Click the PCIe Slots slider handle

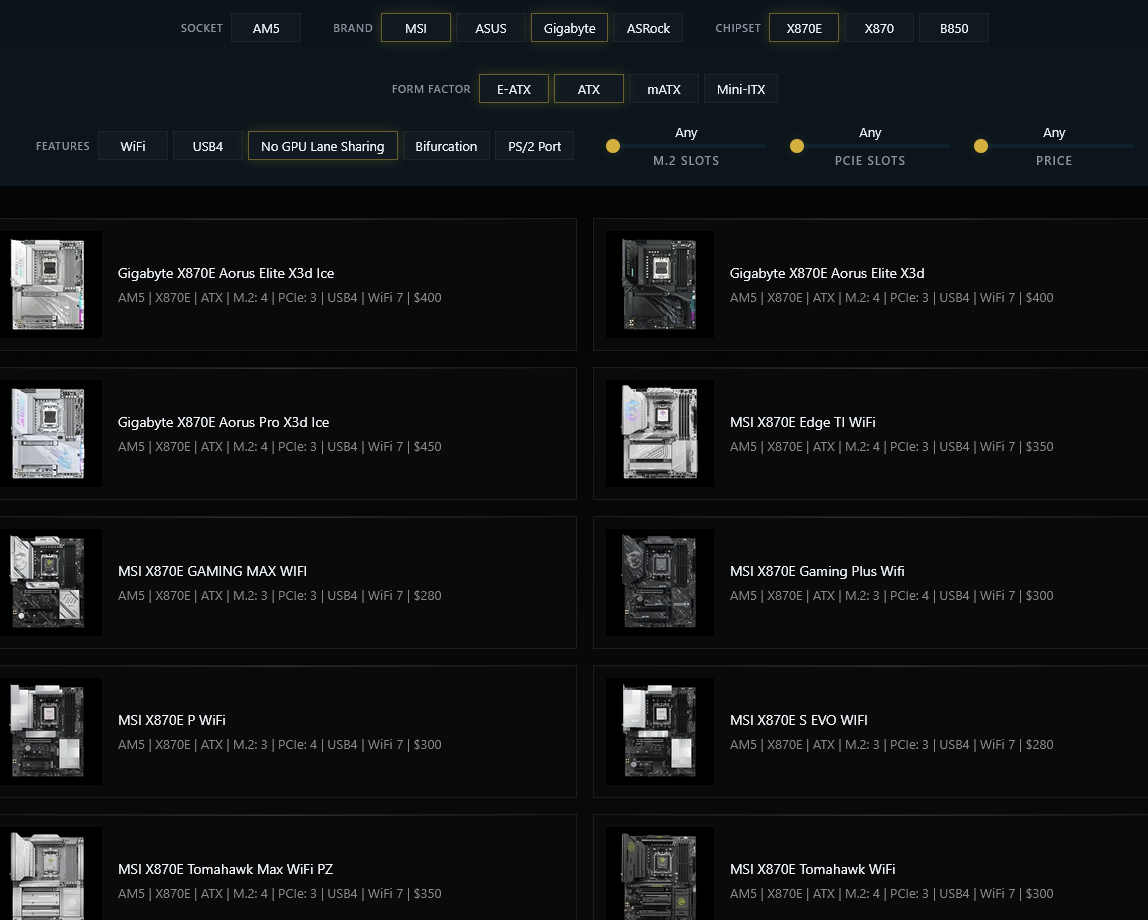tap(797, 146)
